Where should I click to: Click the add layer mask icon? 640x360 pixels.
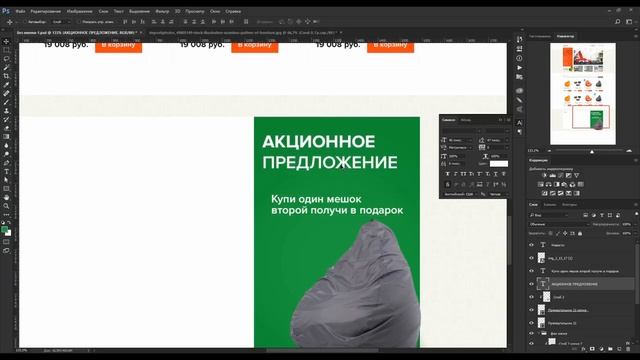[x=592, y=349]
